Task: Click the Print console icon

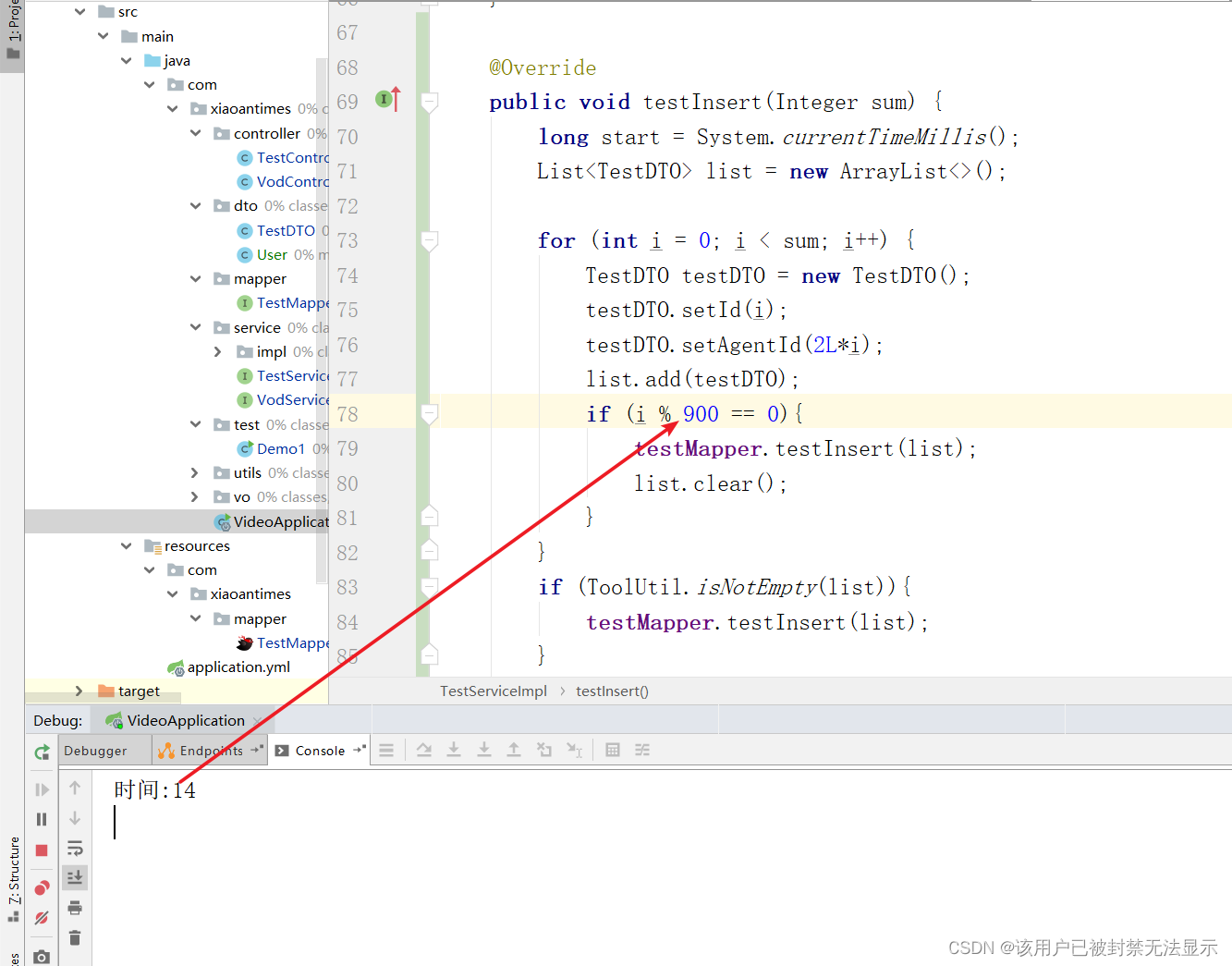Action: pyautogui.click(x=75, y=908)
